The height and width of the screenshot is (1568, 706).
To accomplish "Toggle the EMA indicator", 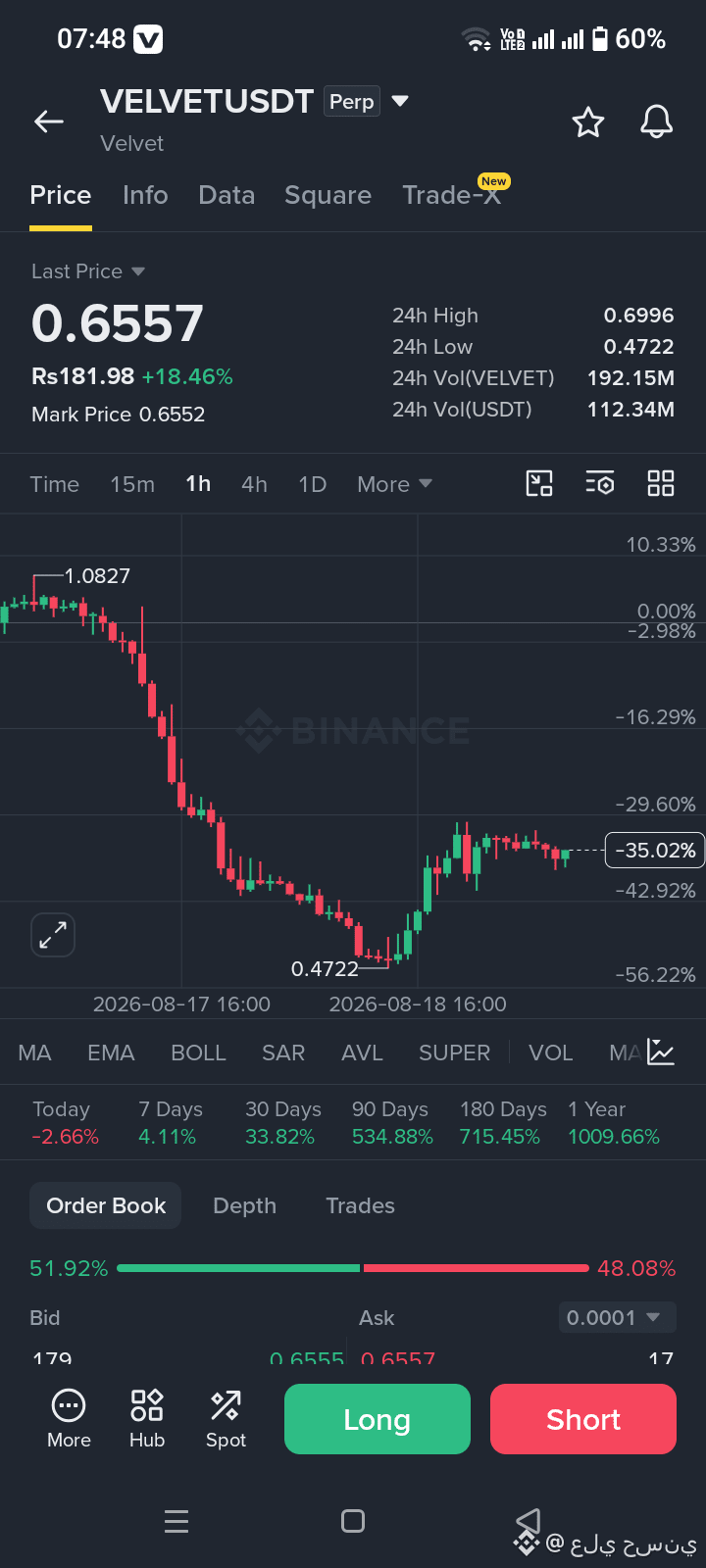I will (x=111, y=1053).
